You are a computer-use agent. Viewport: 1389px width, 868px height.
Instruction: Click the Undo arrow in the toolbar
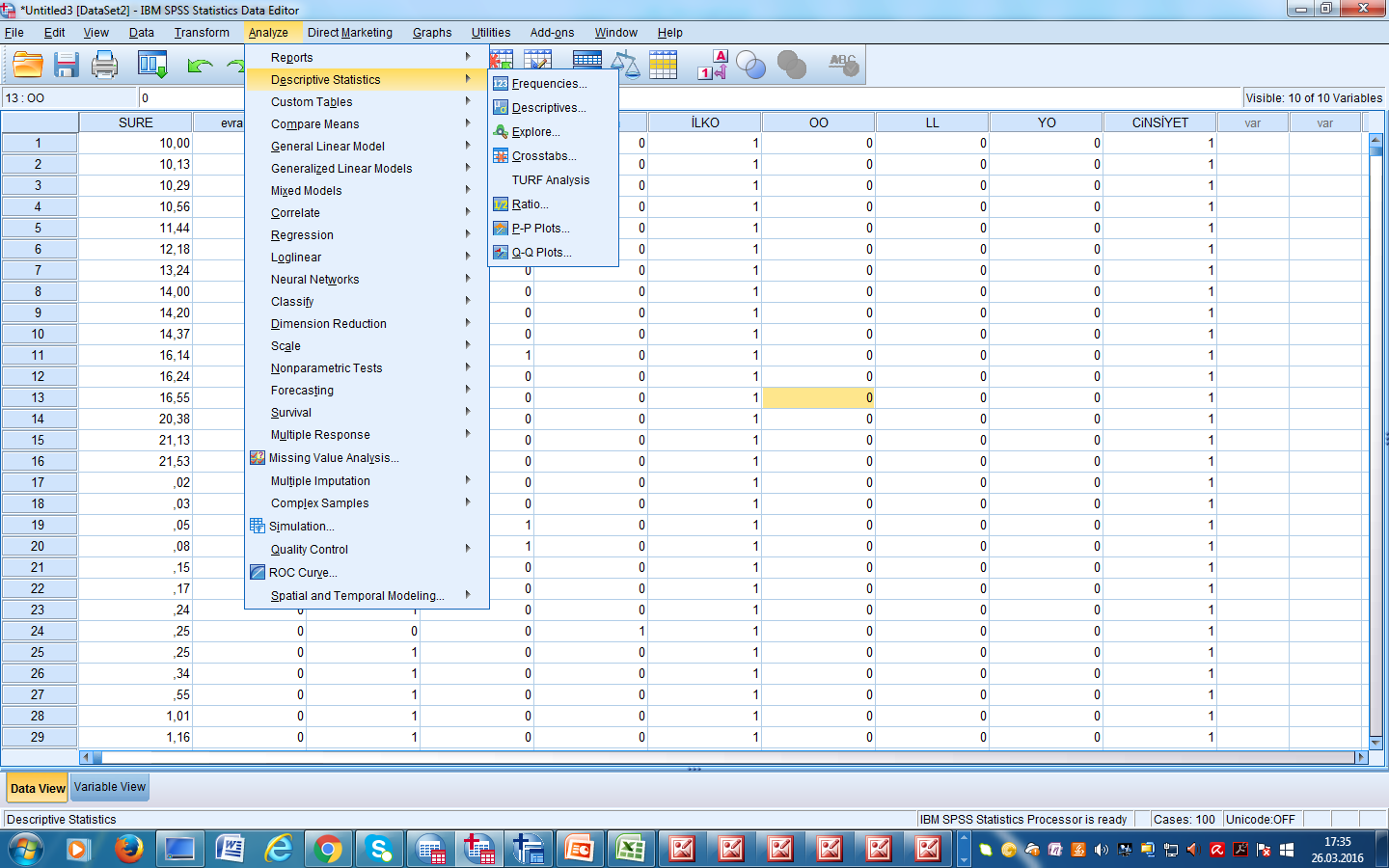(200, 66)
